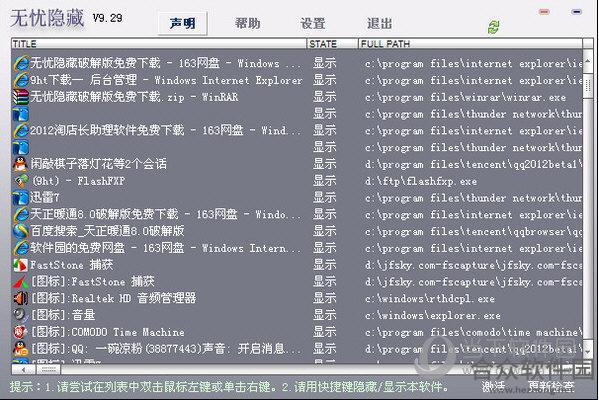Click the IE icon beside 无忧隐藏破解版免费下载 - 163网盘
The height and width of the screenshot is (400, 599).
21,63
